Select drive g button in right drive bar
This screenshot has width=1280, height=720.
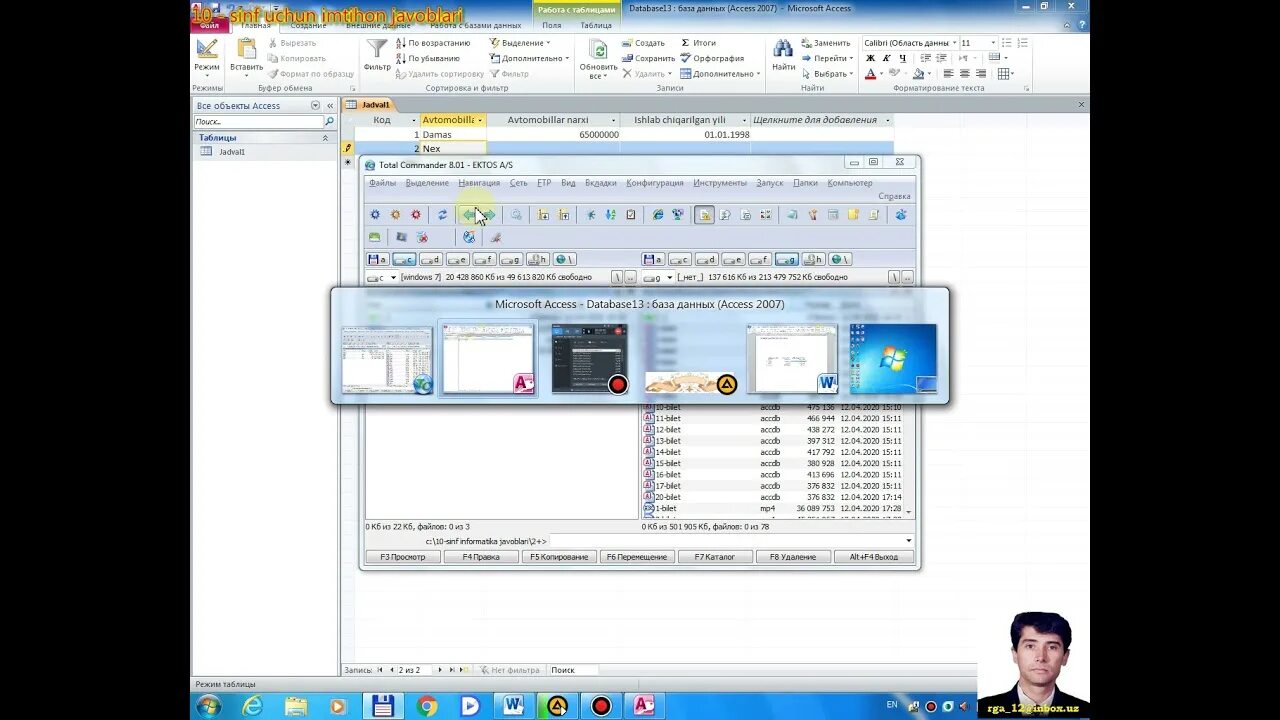pos(786,259)
